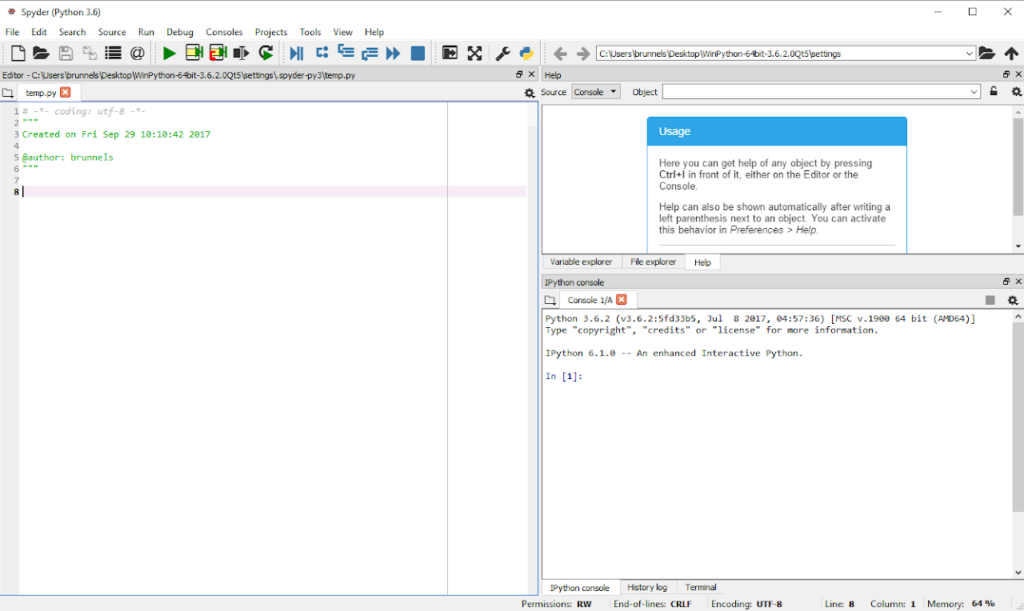Screen dimensions: 1024x611
Task: Open the file list management icon
Action: click(x=113, y=53)
